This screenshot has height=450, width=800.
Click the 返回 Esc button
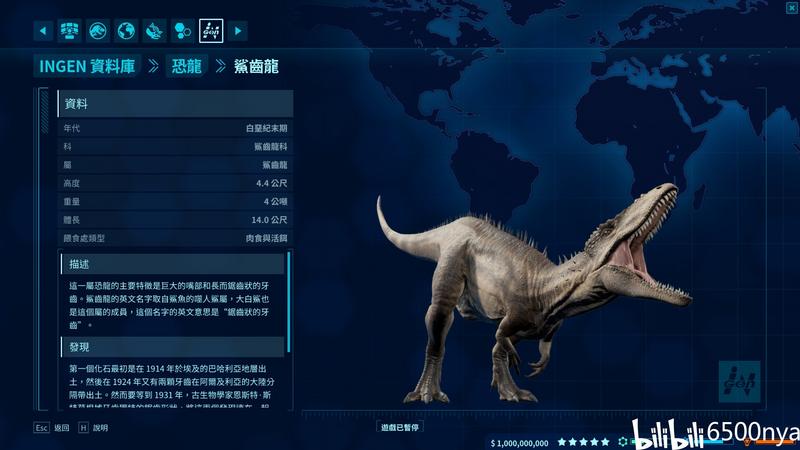(52, 428)
